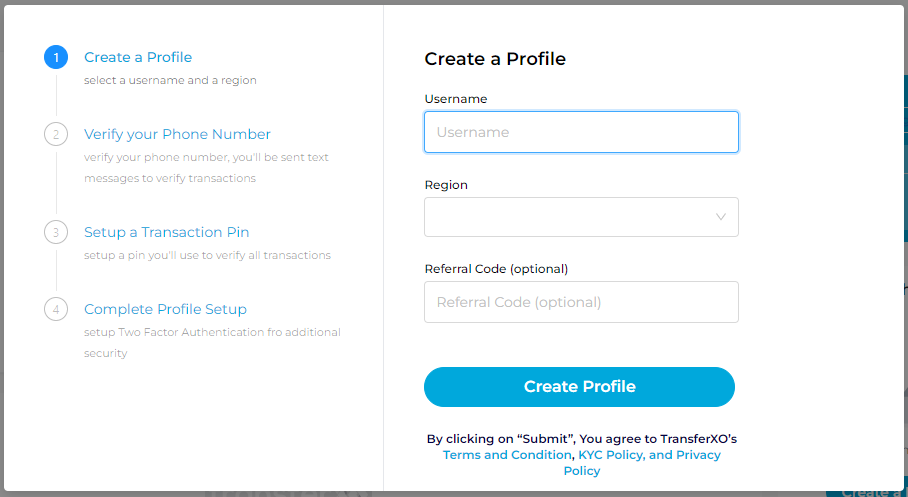908x497 pixels.
Task: Select the 'Create a Profile' step title in the sidebar
Action: (x=138, y=57)
